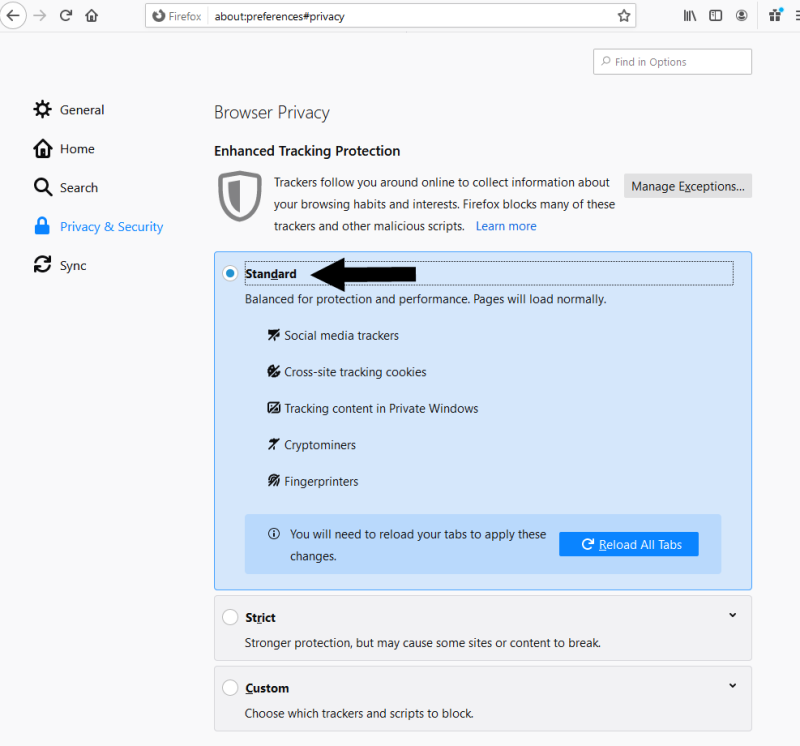Image resolution: width=800 pixels, height=746 pixels.
Task: Focus the Find in Options field
Action: 672,62
